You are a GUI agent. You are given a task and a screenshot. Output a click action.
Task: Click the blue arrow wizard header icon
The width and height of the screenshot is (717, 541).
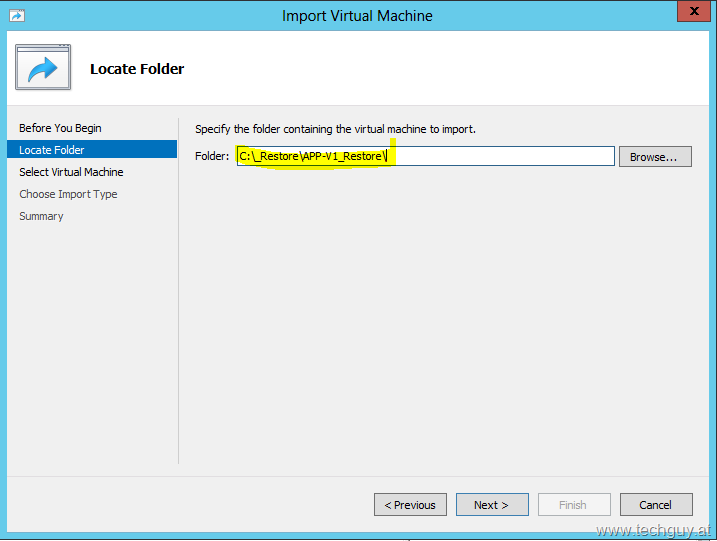[x=43, y=68]
